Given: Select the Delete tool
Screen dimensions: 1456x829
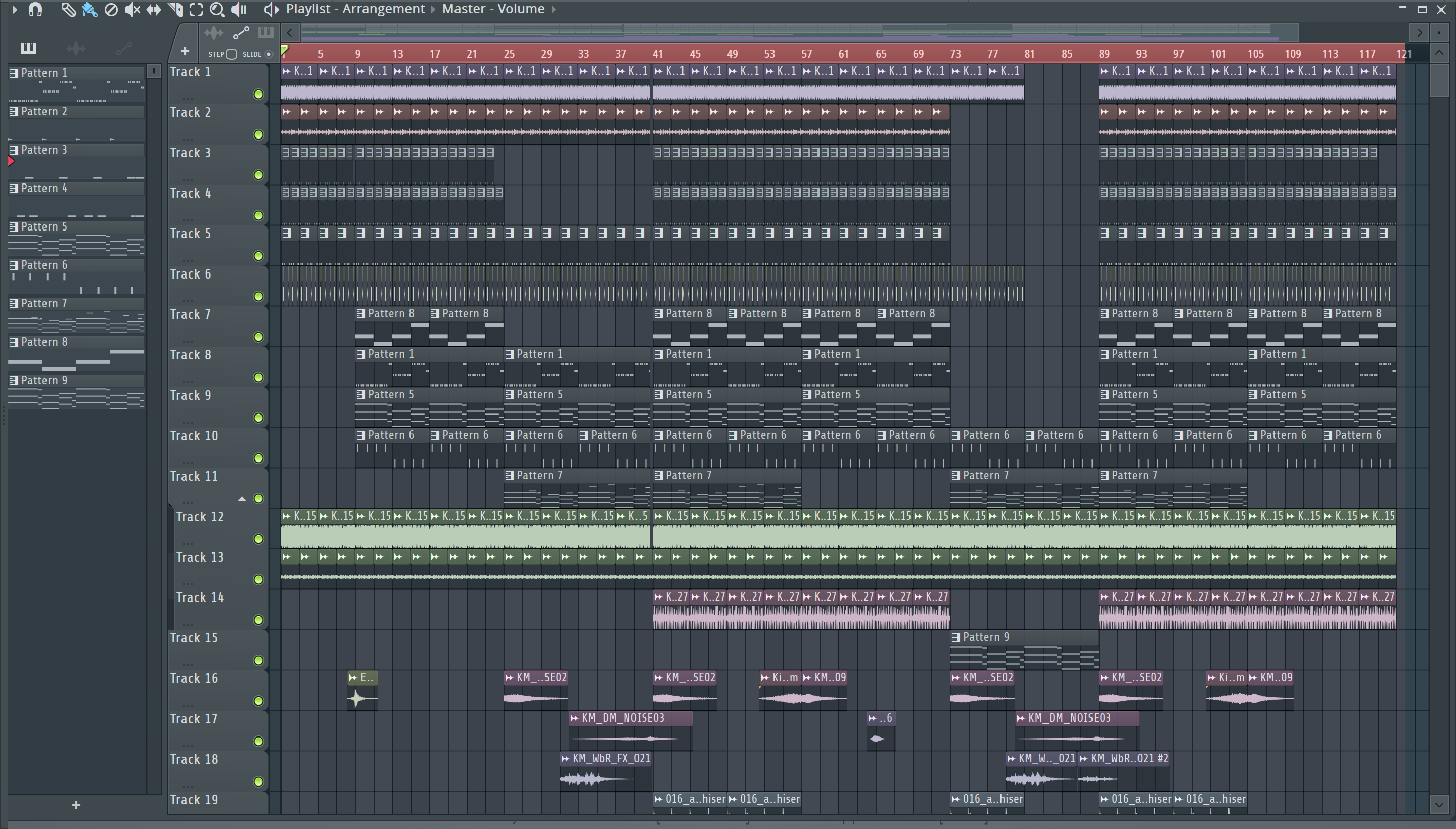Looking at the screenshot, I should click(111, 9).
